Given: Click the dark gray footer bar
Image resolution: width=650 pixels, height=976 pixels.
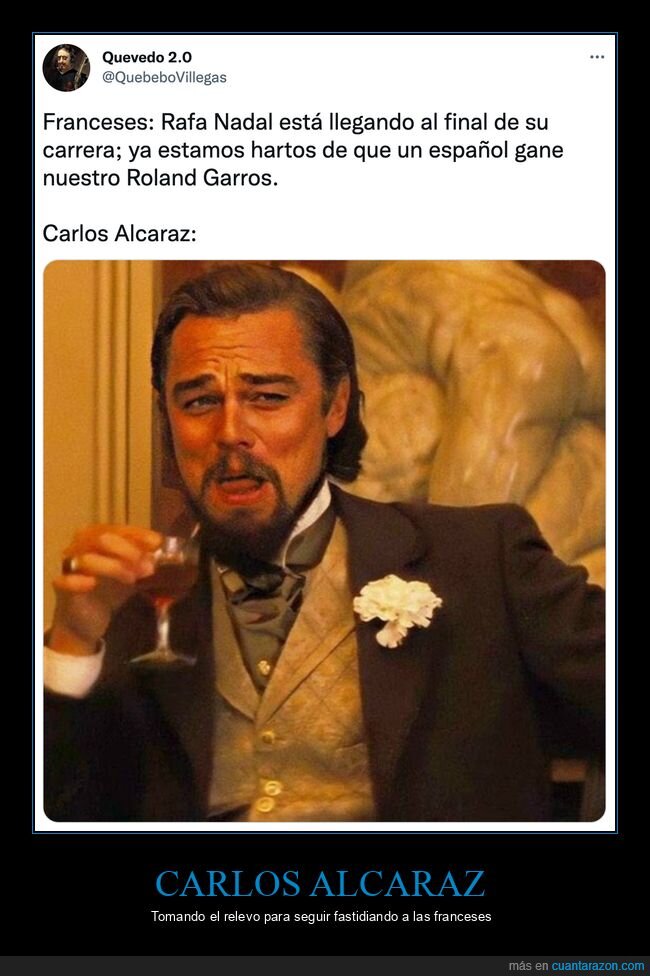Looking at the screenshot, I should [x=325, y=966].
